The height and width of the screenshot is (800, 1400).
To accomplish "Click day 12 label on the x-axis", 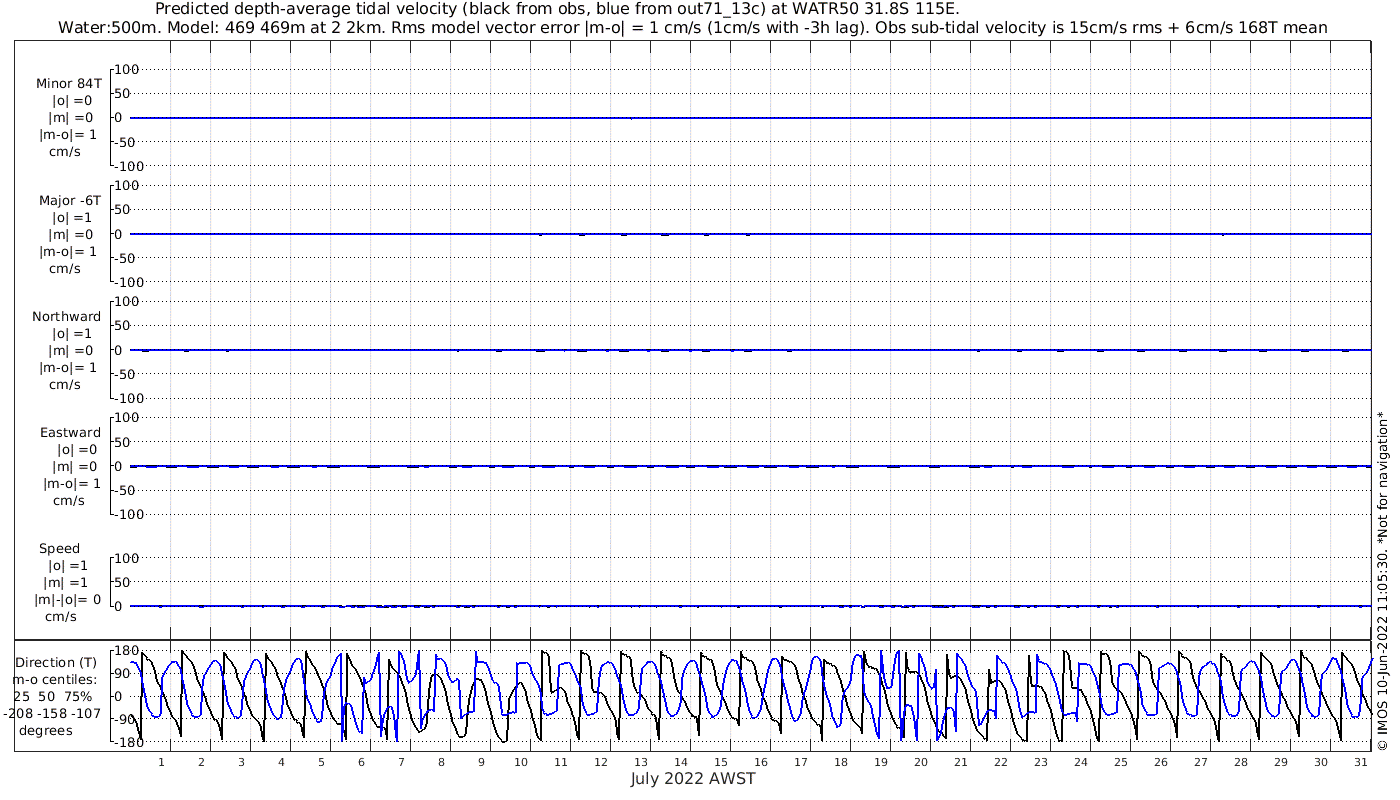I will [x=601, y=762].
